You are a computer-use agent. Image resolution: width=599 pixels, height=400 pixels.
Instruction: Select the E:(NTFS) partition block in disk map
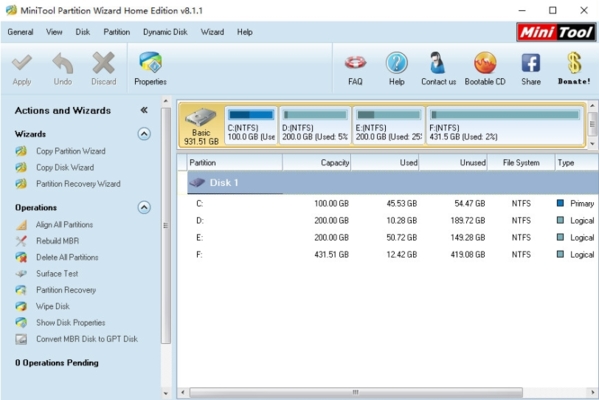[389, 125]
